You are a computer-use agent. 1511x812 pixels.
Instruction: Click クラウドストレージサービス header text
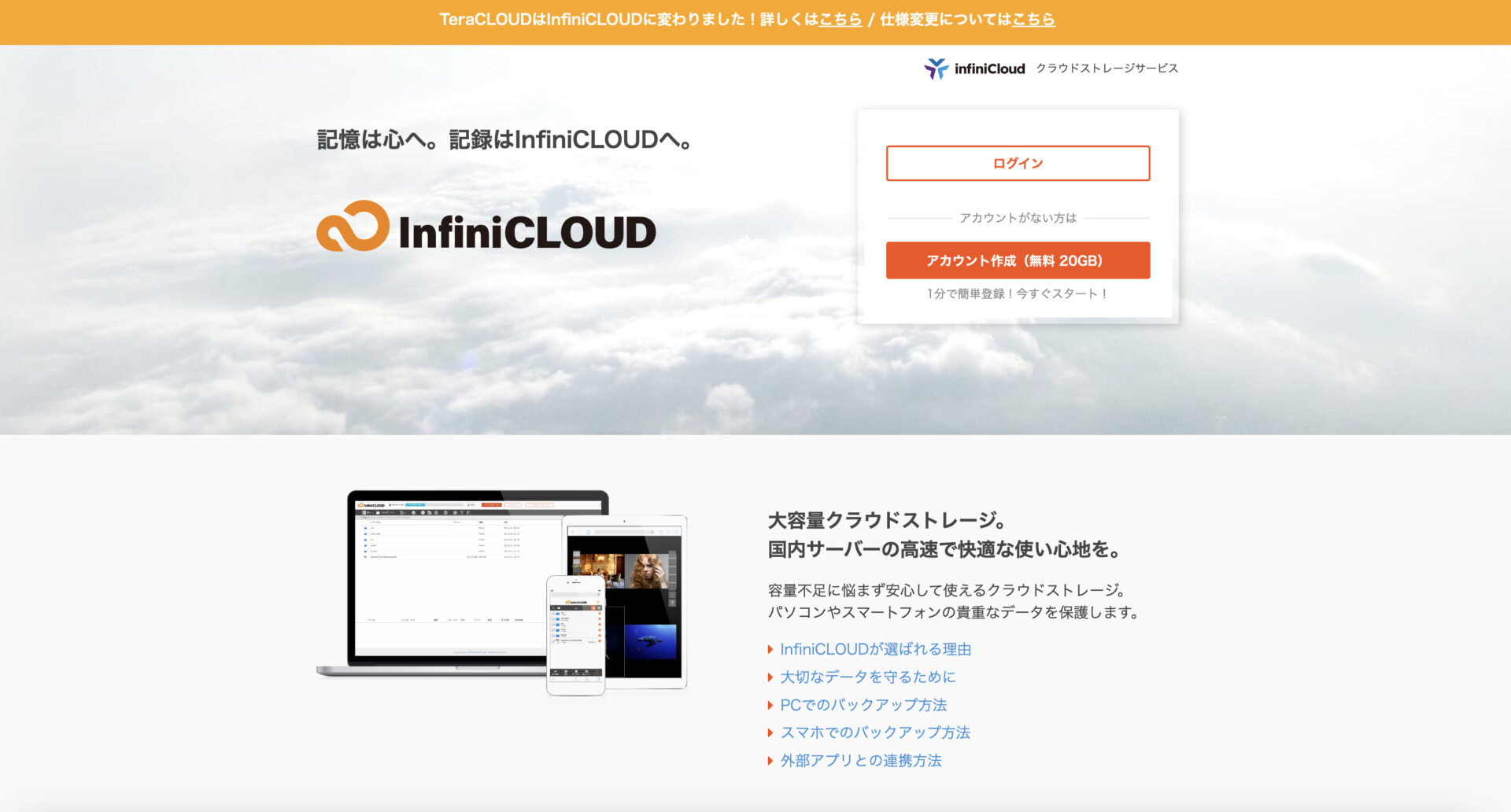click(1106, 68)
